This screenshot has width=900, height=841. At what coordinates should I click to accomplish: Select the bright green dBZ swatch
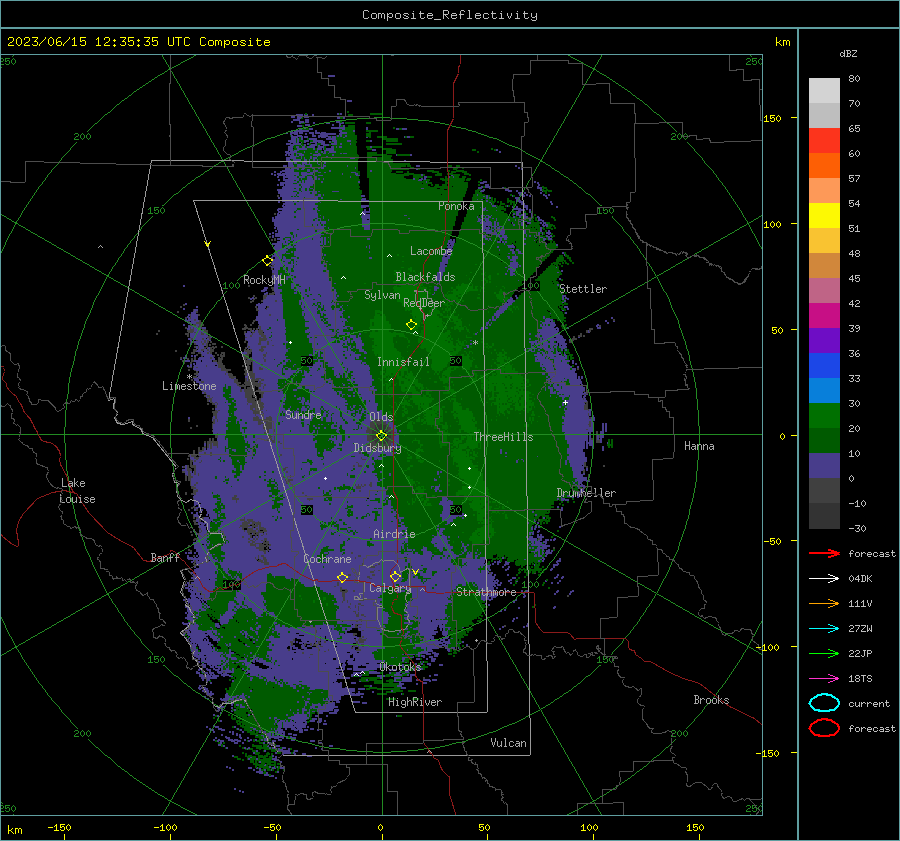coord(824,416)
